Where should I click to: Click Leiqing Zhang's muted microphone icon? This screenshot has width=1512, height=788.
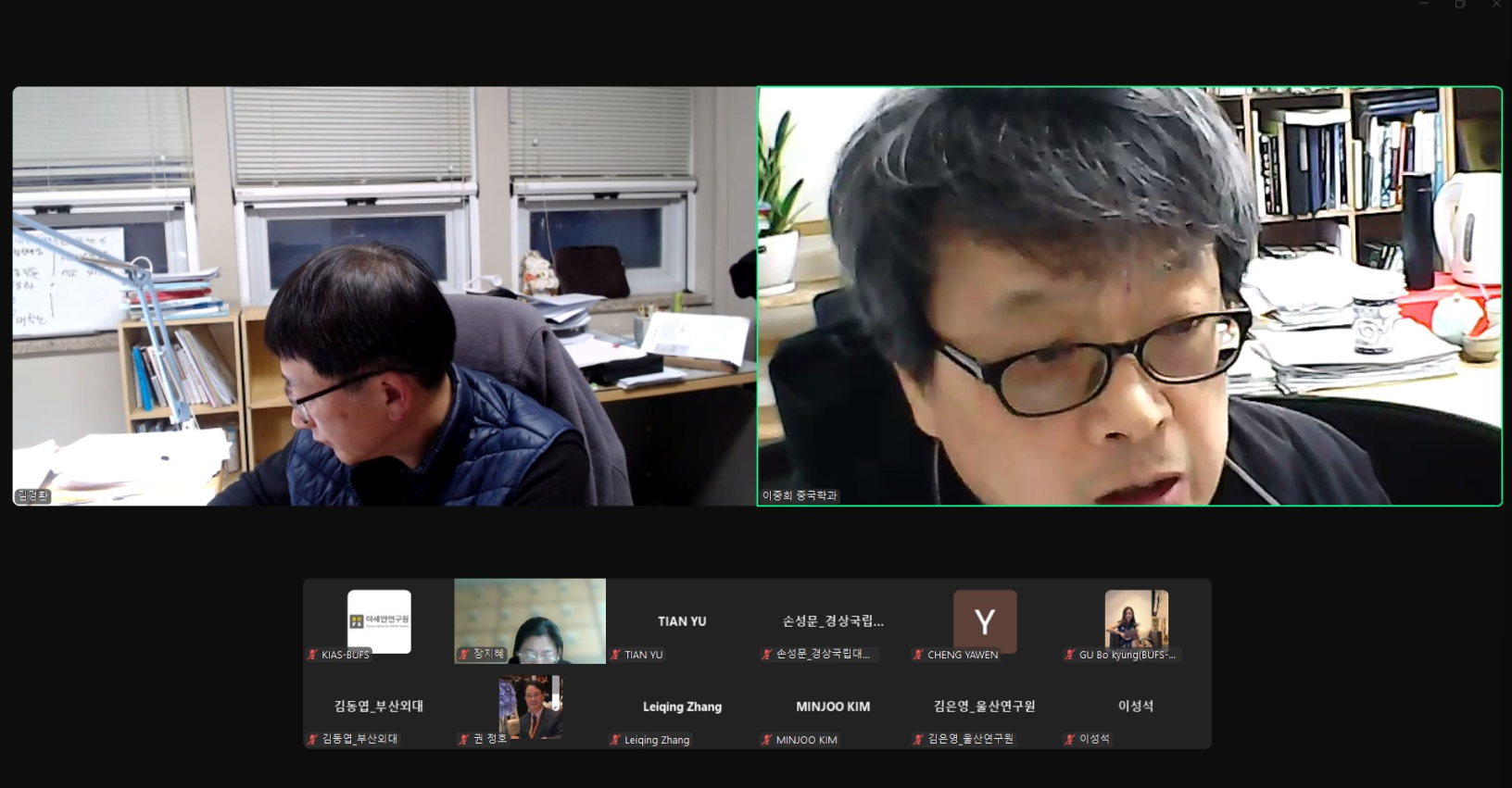point(615,740)
